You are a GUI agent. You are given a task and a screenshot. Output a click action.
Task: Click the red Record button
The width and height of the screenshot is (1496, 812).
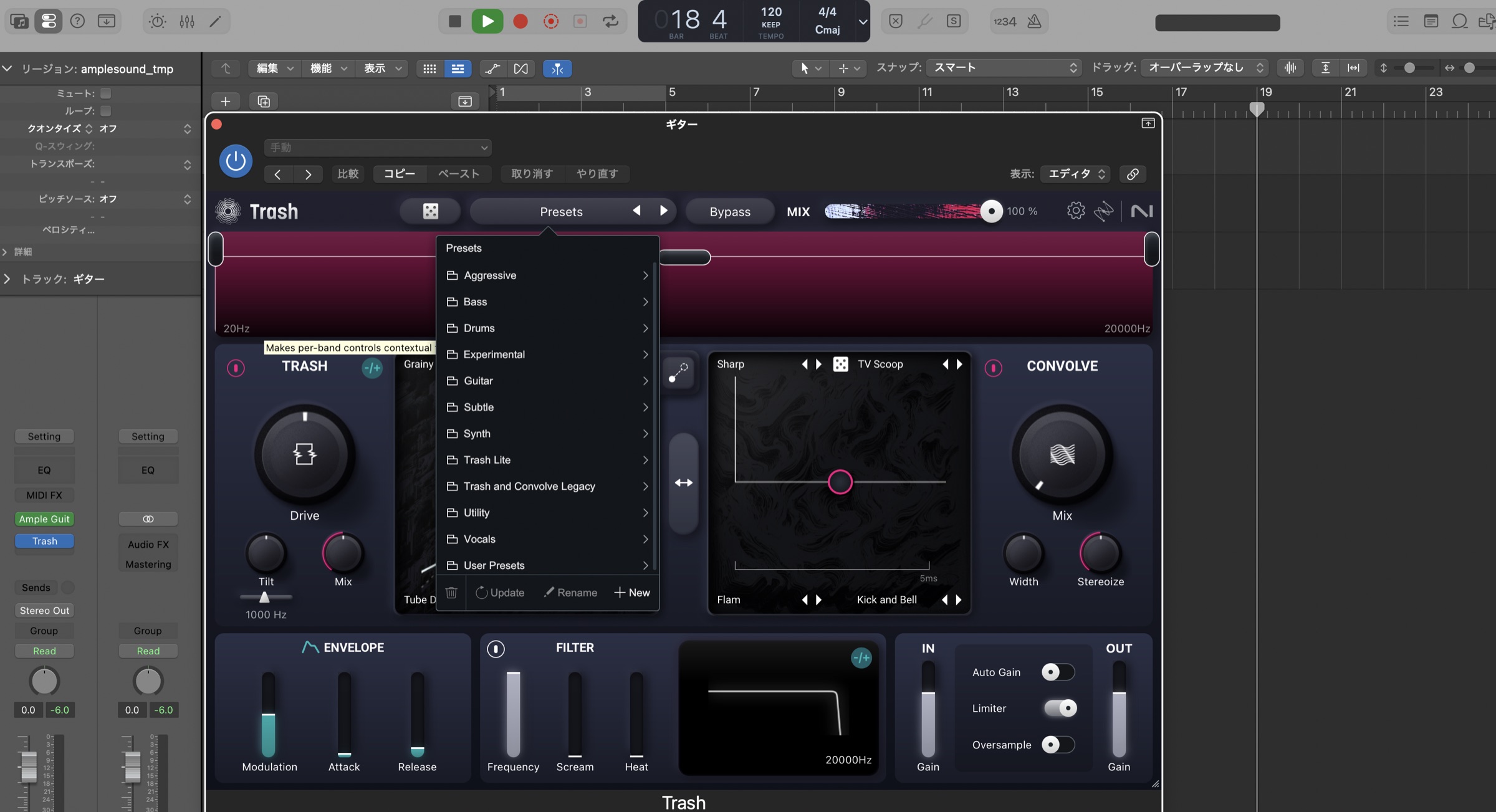point(520,21)
